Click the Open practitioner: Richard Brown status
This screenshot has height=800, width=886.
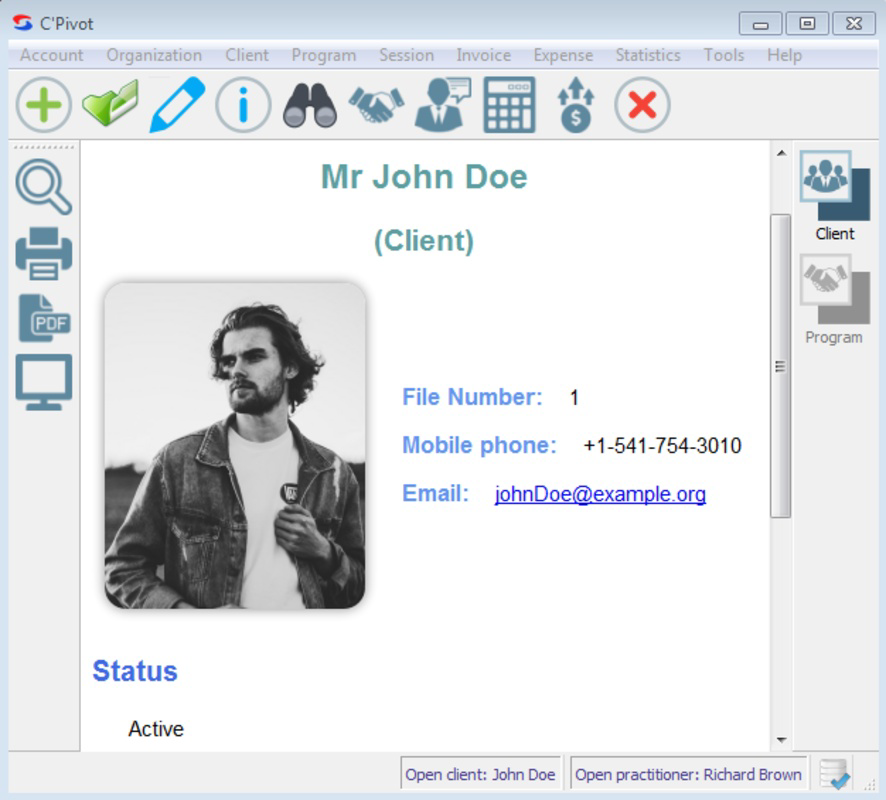[688, 775]
